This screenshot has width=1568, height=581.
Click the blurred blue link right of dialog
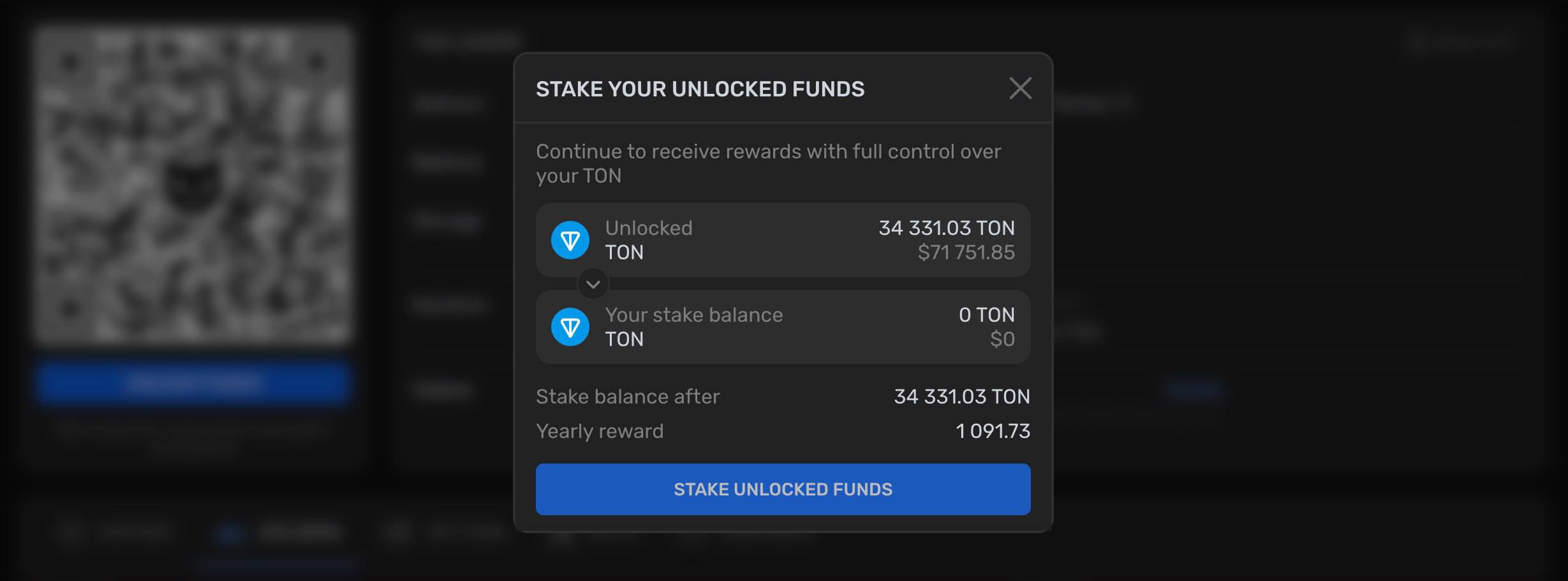1193,389
